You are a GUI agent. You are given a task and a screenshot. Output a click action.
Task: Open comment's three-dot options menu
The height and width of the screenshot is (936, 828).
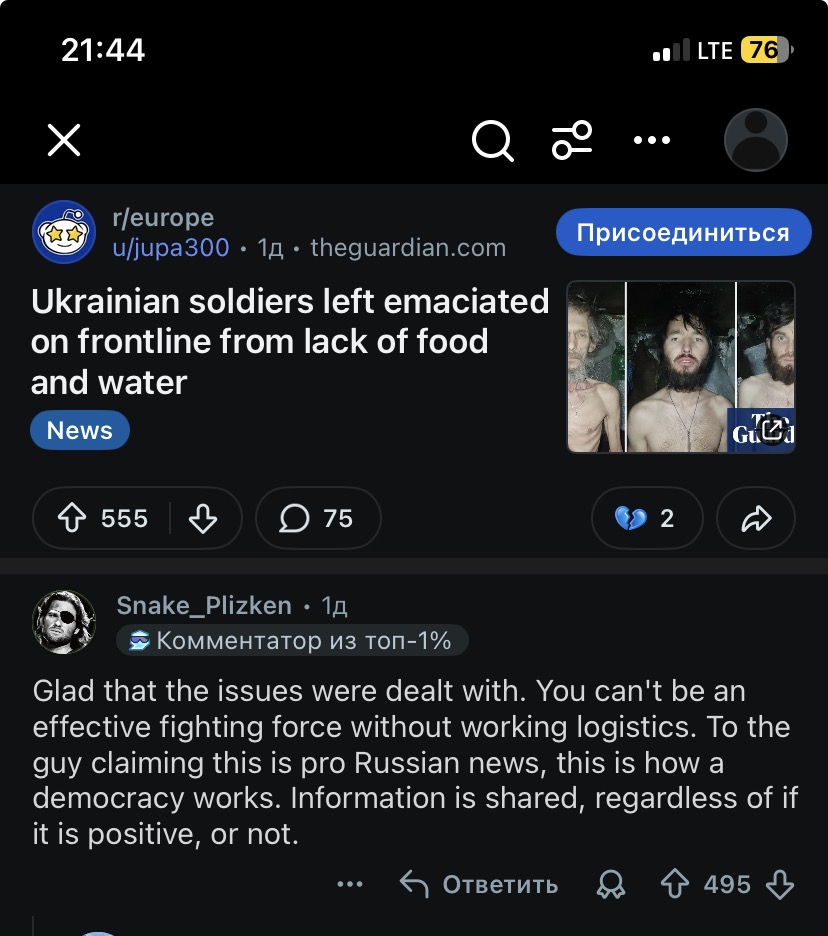[x=350, y=884]
